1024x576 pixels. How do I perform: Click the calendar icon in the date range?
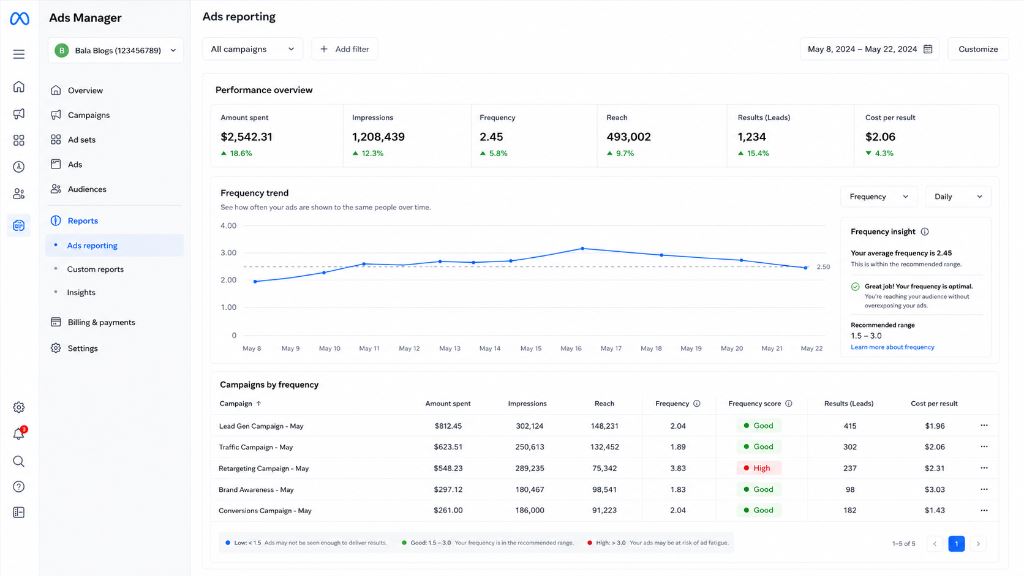click(927, 49)
